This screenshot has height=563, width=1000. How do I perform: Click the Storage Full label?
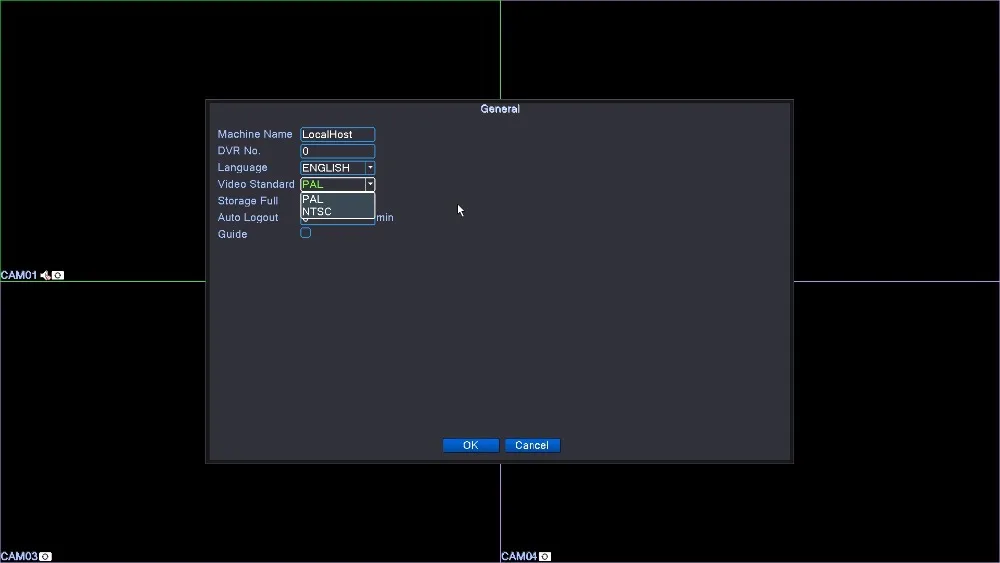point(247,201)
